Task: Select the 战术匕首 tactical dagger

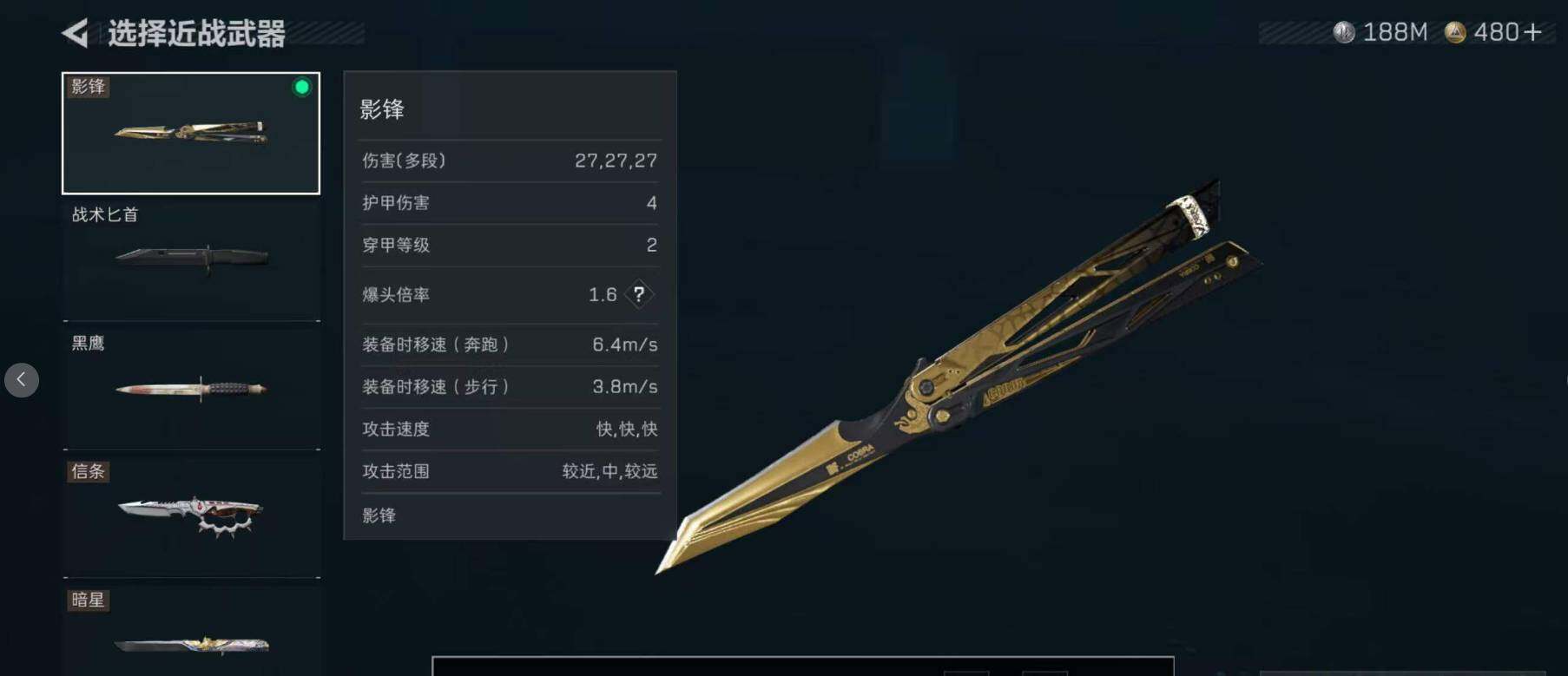Action: (191, 260)
